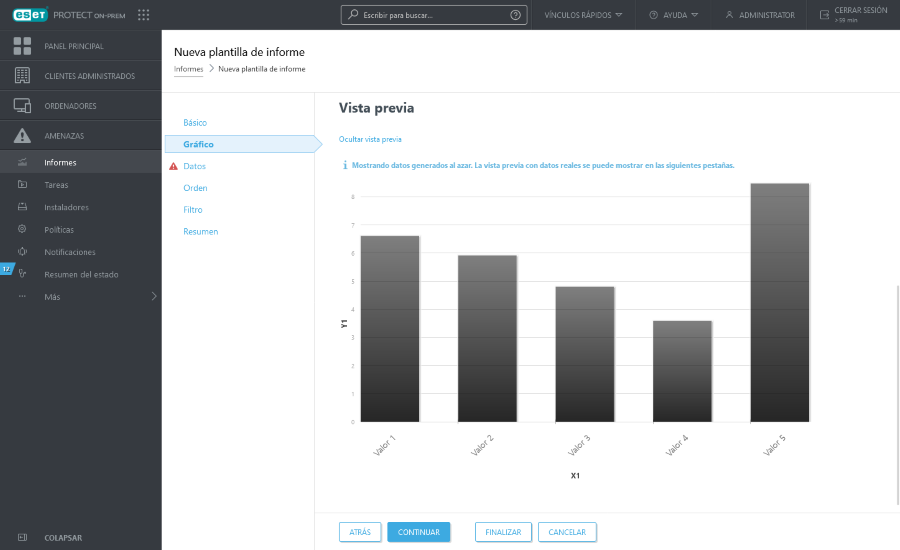Click the Panel Principal dashboard icon
This screenshot has height=550, width=900.
(22, 46)
